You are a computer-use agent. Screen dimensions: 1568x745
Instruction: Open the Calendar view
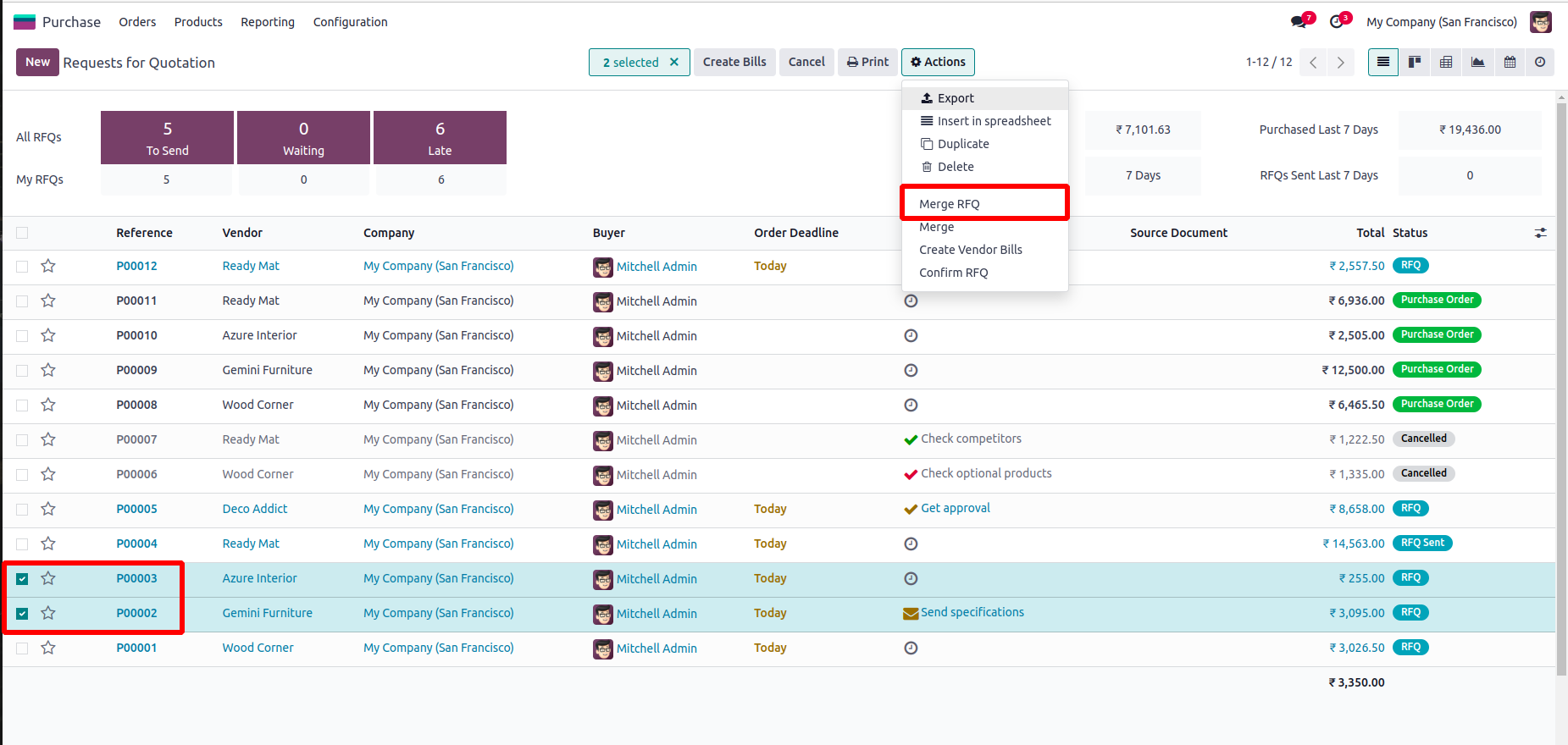point(1510,62)
